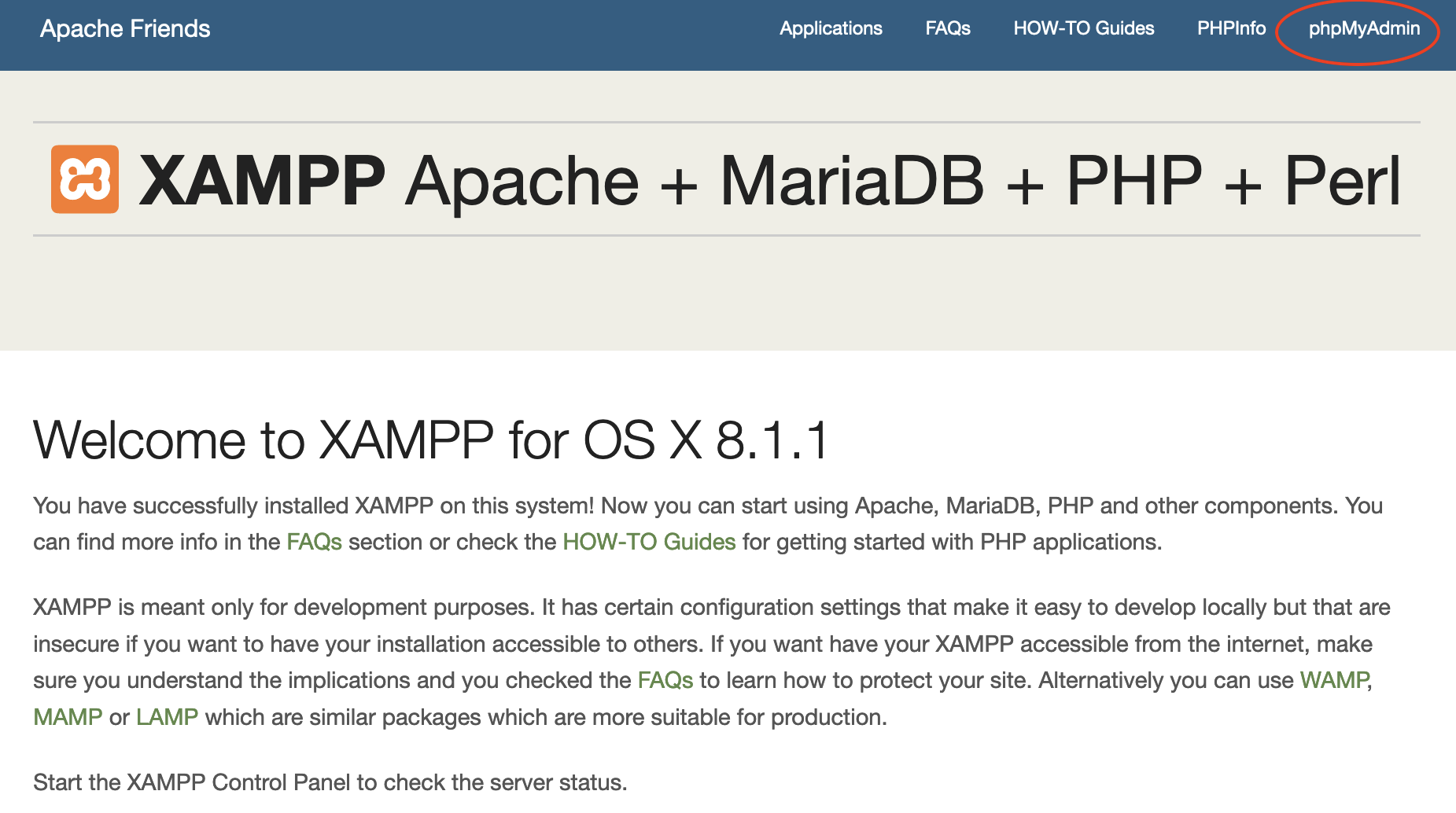This screenshot has height=813, width=1456.
Task: View PHPInfo details
Action: pos(1230,29)
